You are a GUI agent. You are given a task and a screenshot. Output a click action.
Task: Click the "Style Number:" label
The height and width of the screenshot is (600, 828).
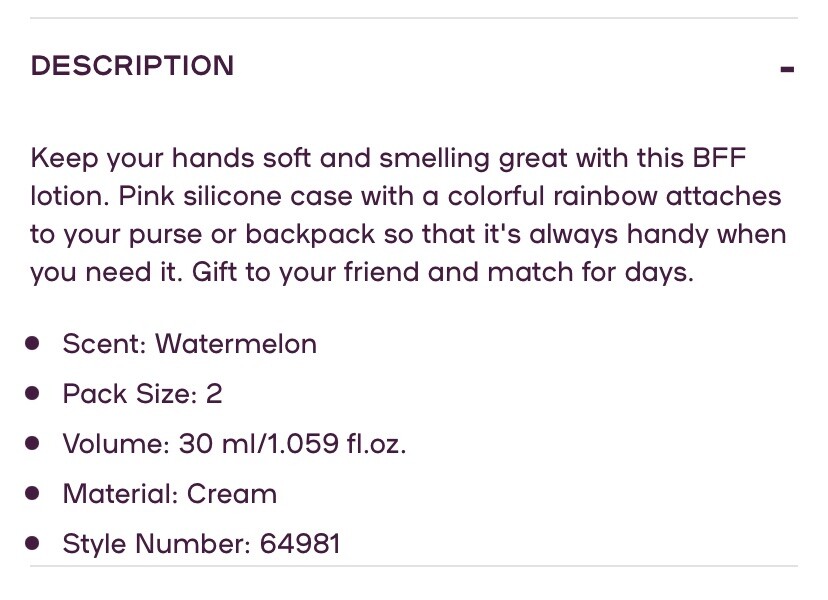point(157,544)
